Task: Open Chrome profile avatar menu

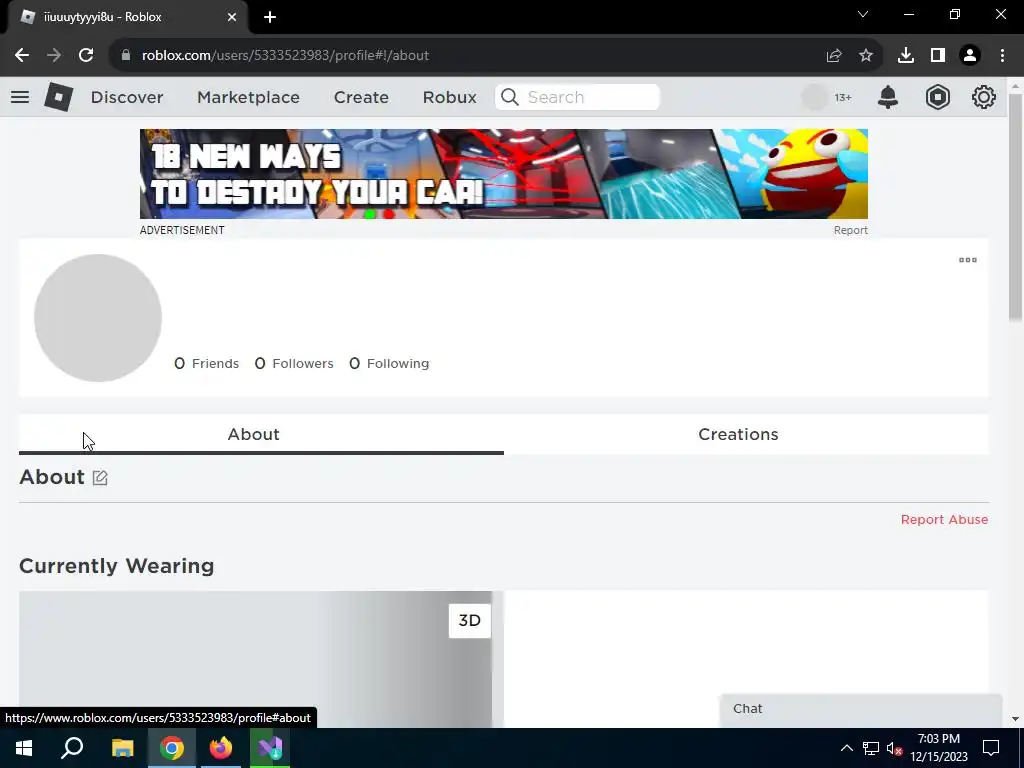Action: (970, 56)
